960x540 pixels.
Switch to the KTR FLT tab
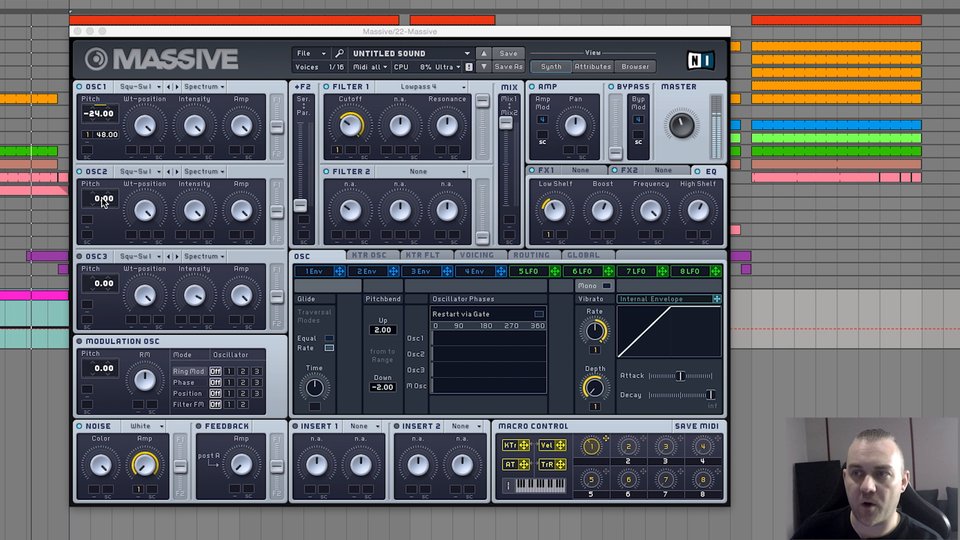(423, 255)
